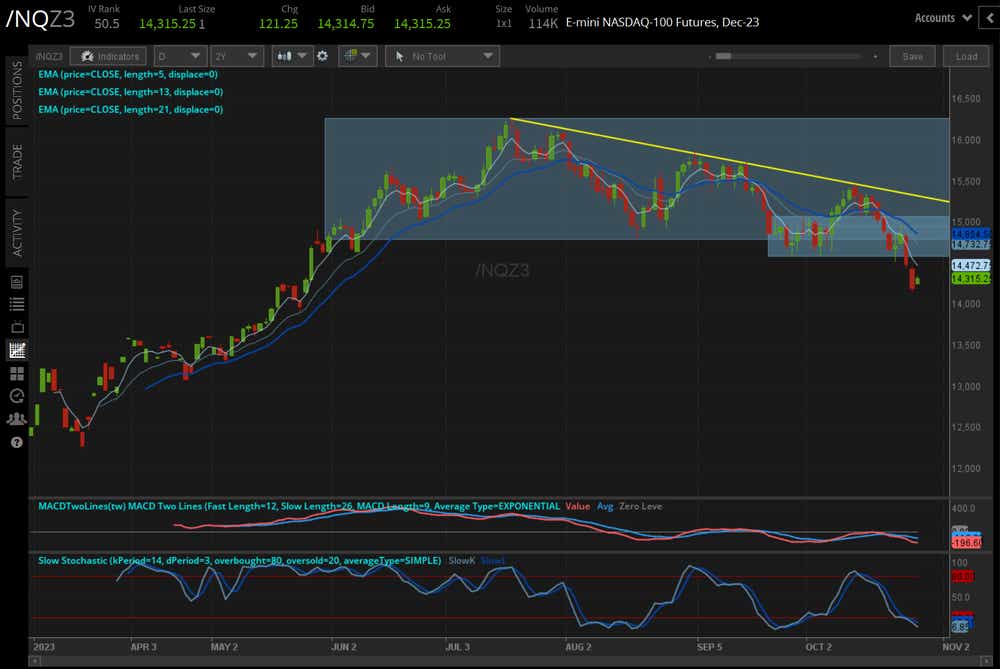Open the Indicators menu button

(x=108, y=56)
